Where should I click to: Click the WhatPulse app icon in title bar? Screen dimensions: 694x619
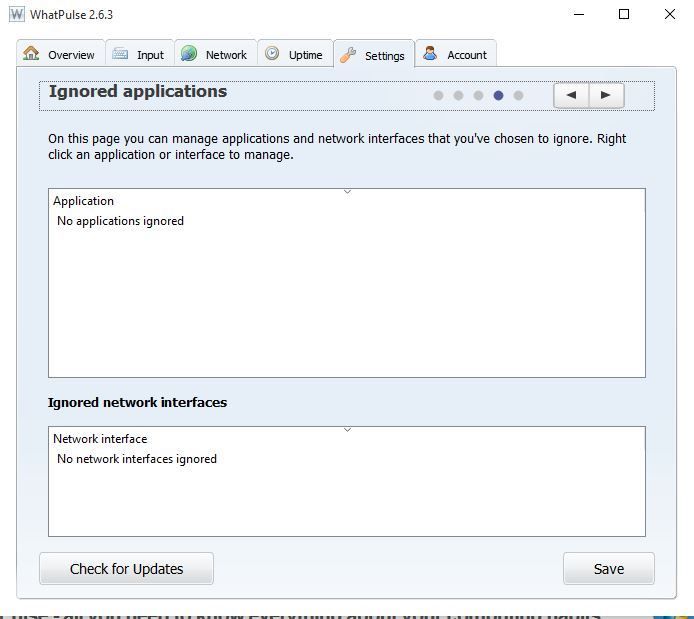coord(17,14)
